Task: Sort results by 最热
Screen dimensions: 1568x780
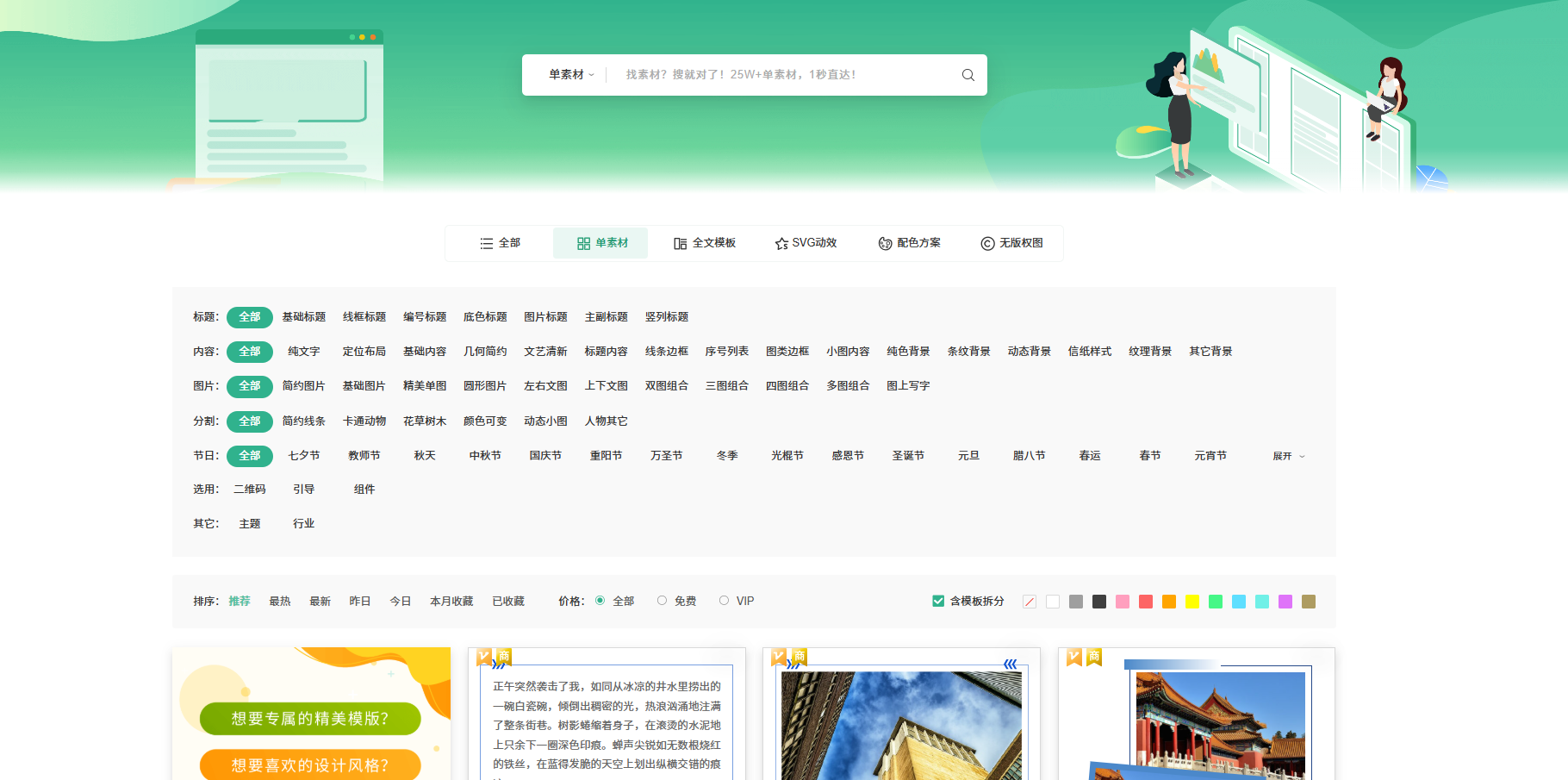Action: [279, 601]
